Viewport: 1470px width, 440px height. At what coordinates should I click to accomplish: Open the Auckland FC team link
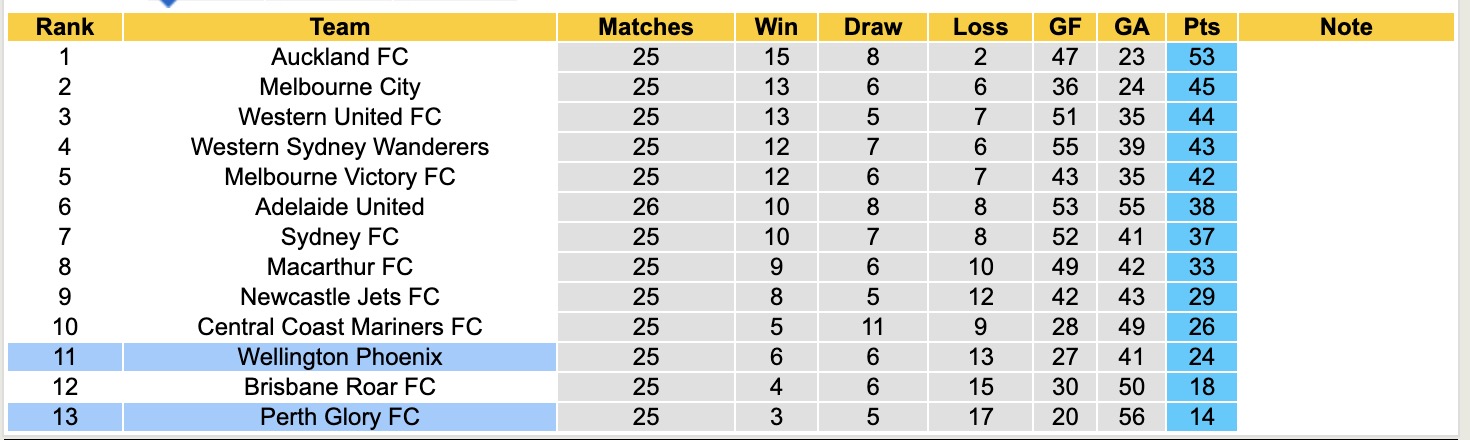[x=340, y=57]
